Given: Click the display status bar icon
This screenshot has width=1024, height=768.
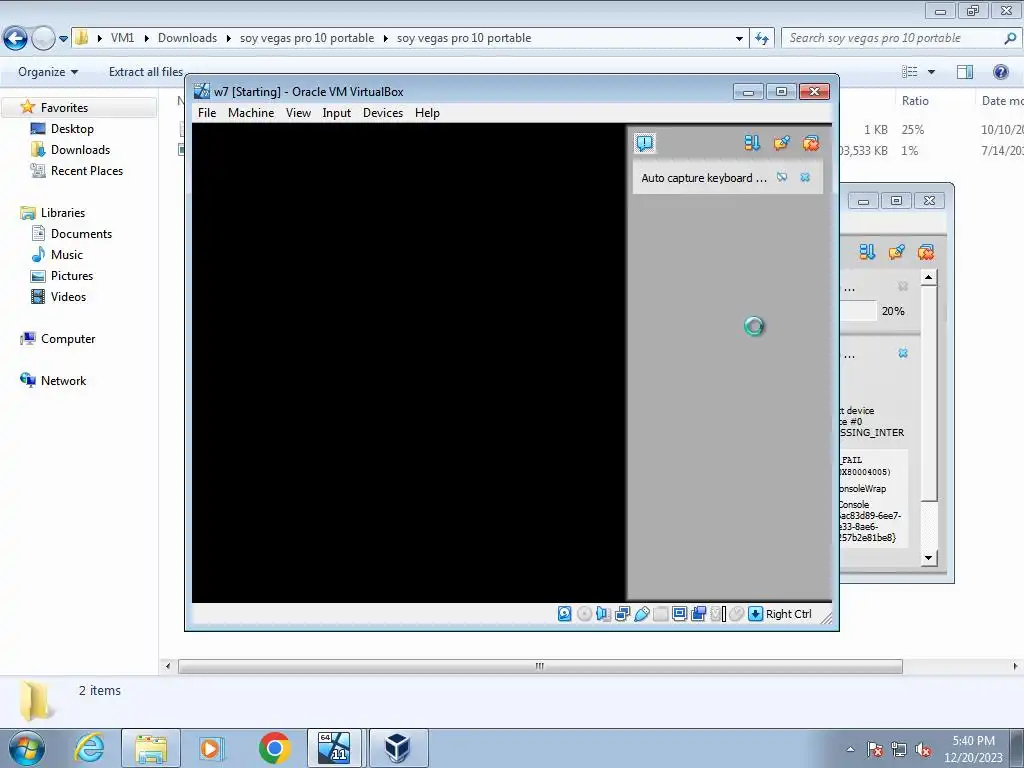Looking at the screenshot, I should point(679,614).
